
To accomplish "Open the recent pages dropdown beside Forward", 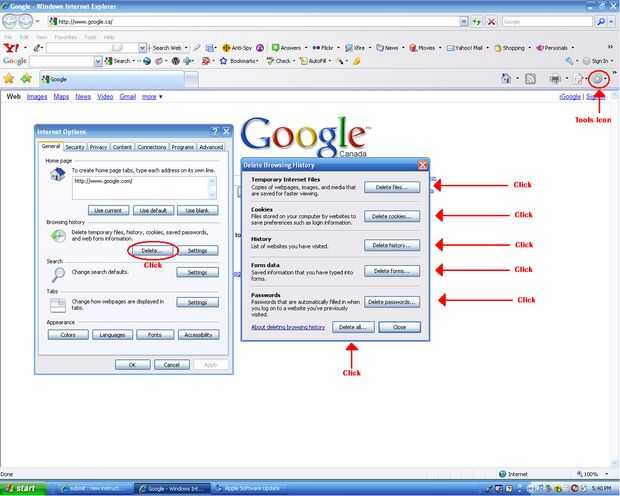I will 38,21.
